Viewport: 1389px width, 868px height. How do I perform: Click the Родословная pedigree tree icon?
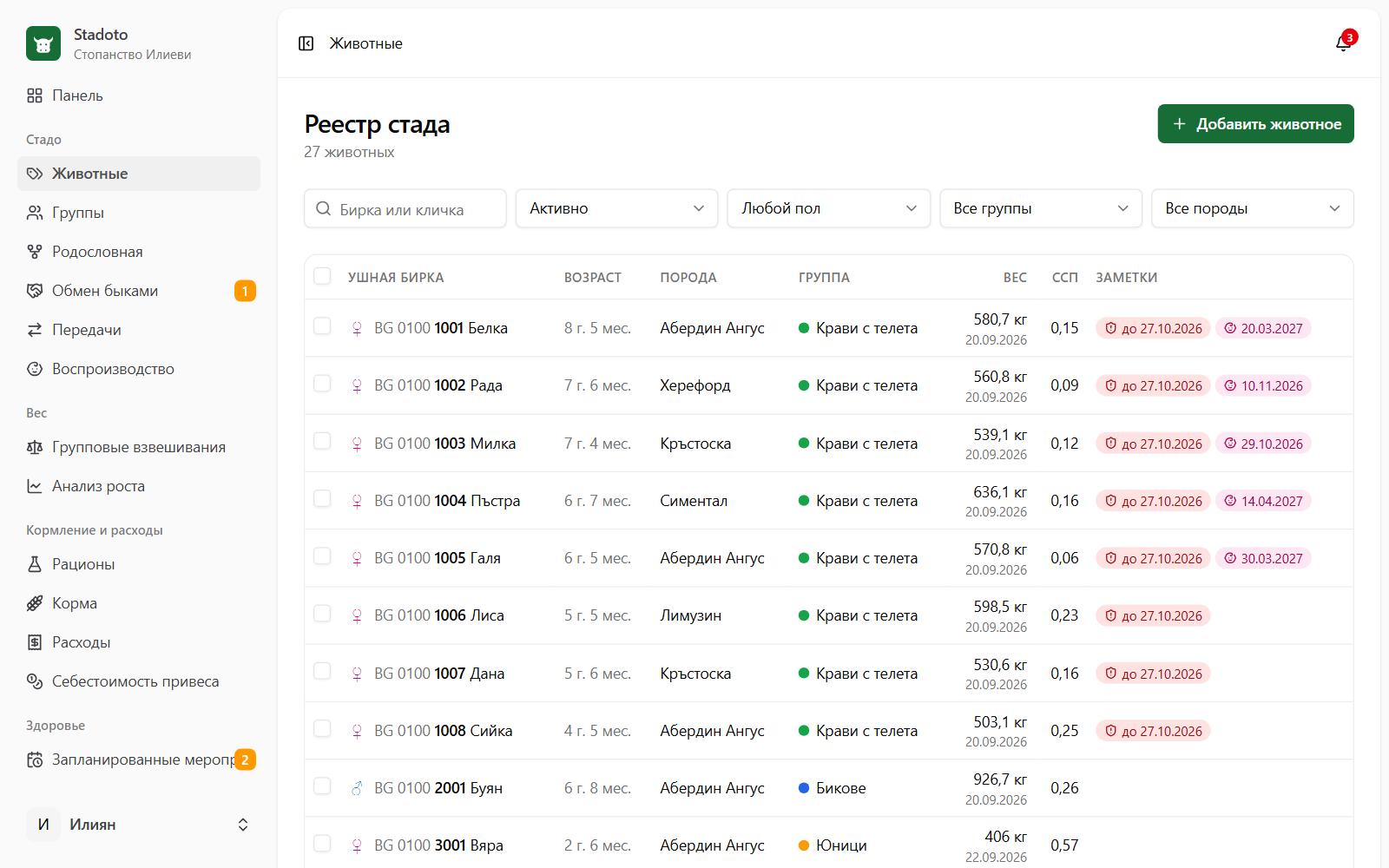tap(35, 252)
